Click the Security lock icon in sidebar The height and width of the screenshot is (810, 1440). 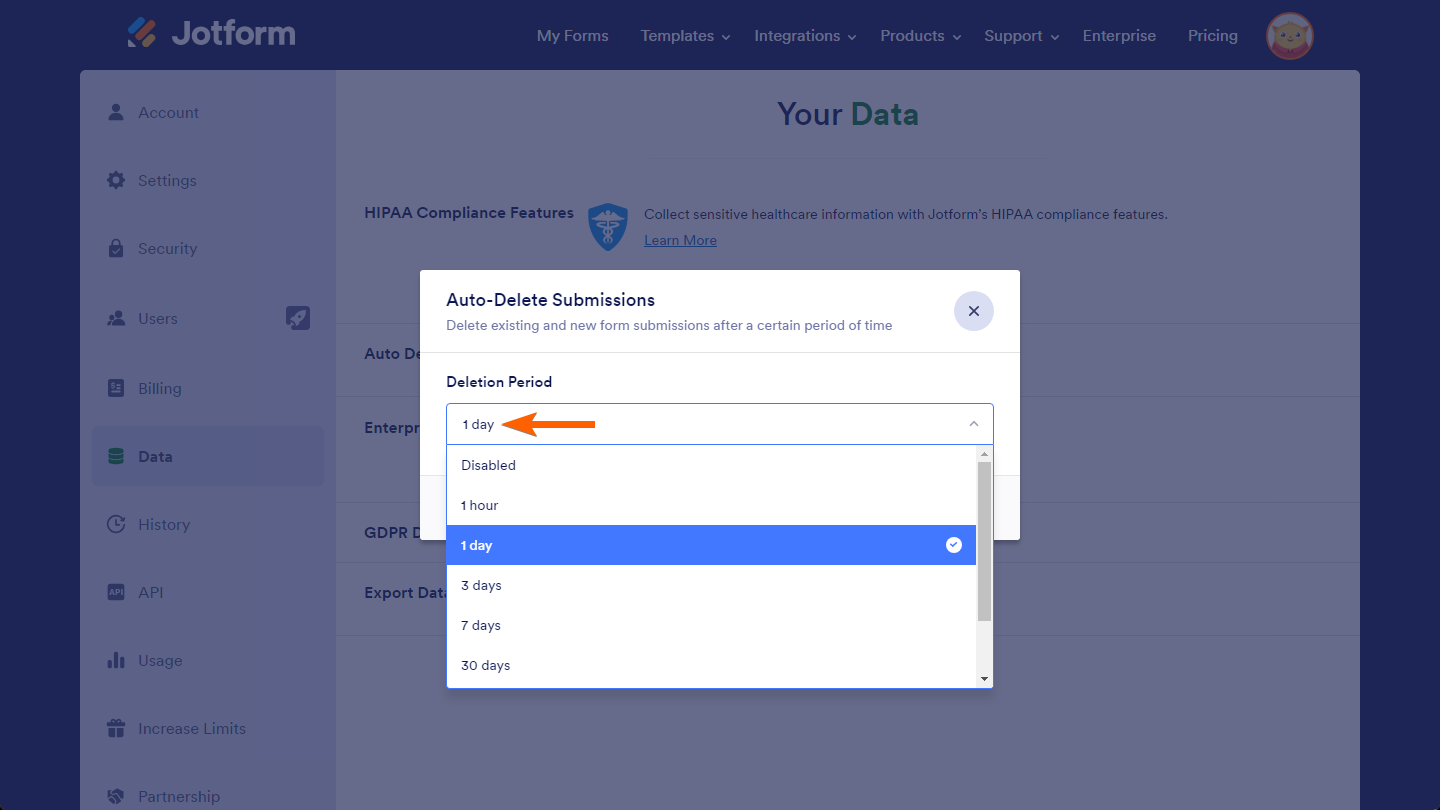click(116, 248)
